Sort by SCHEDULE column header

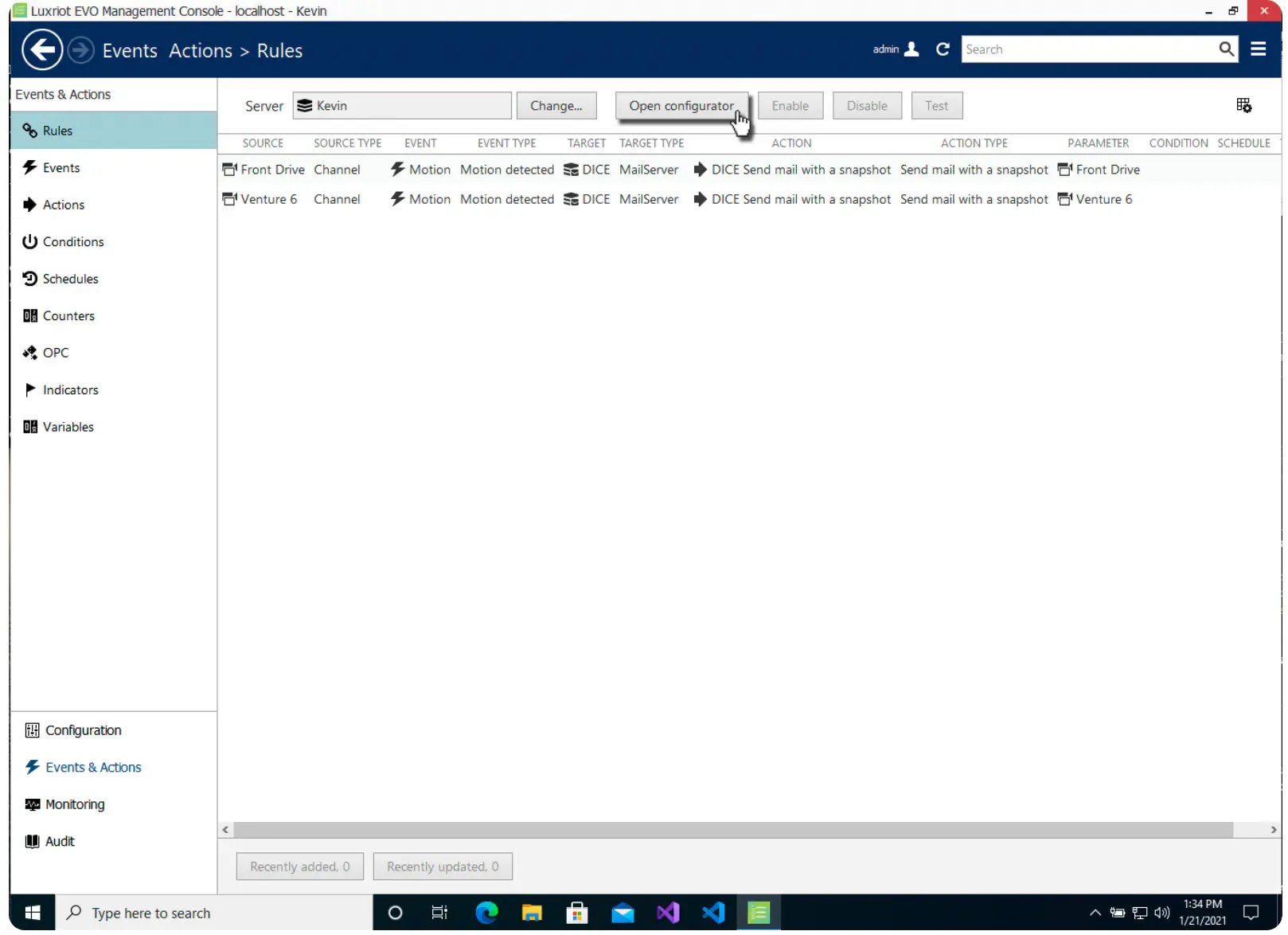click(1243, 143)
